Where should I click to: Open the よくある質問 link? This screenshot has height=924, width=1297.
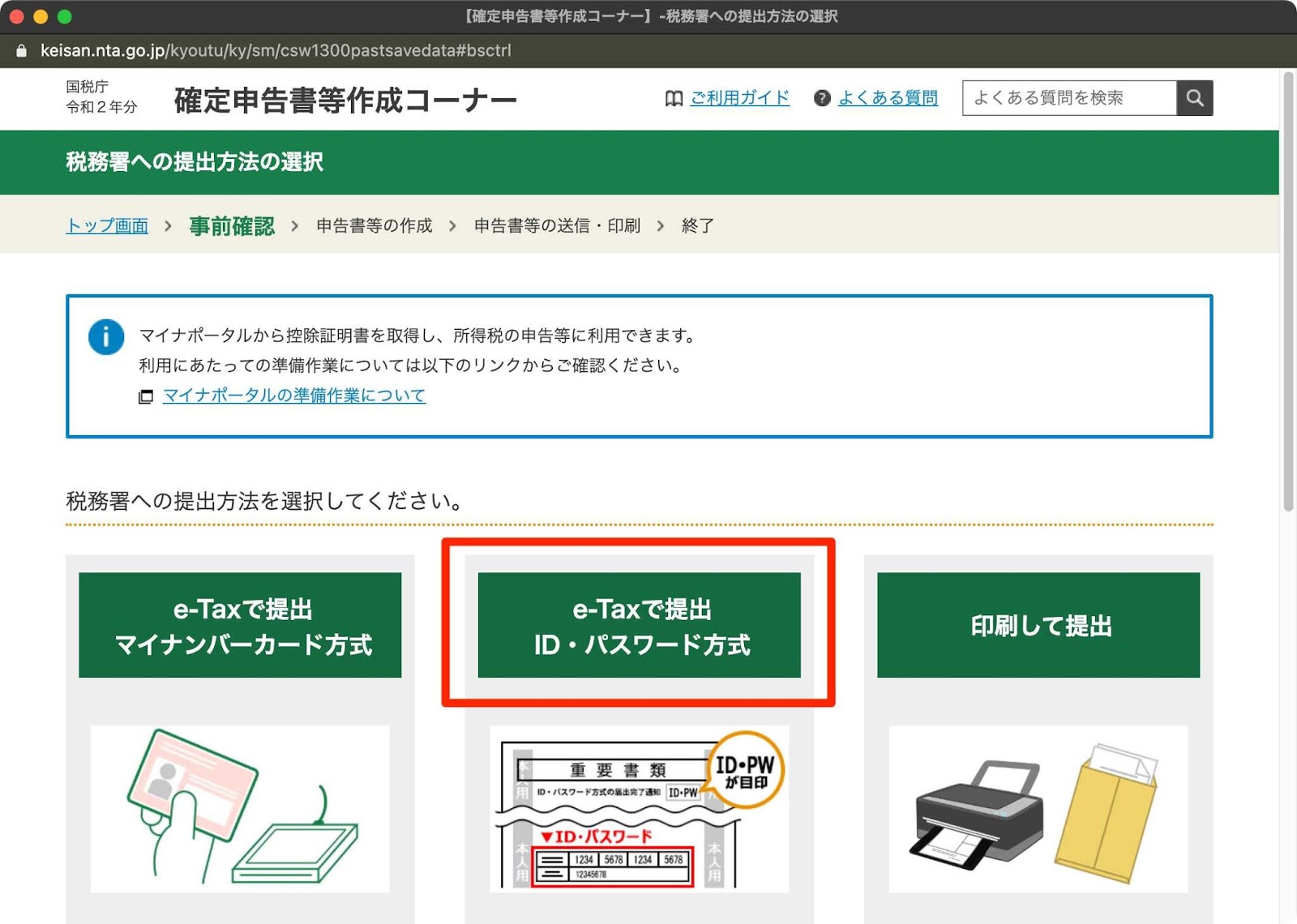888,98
